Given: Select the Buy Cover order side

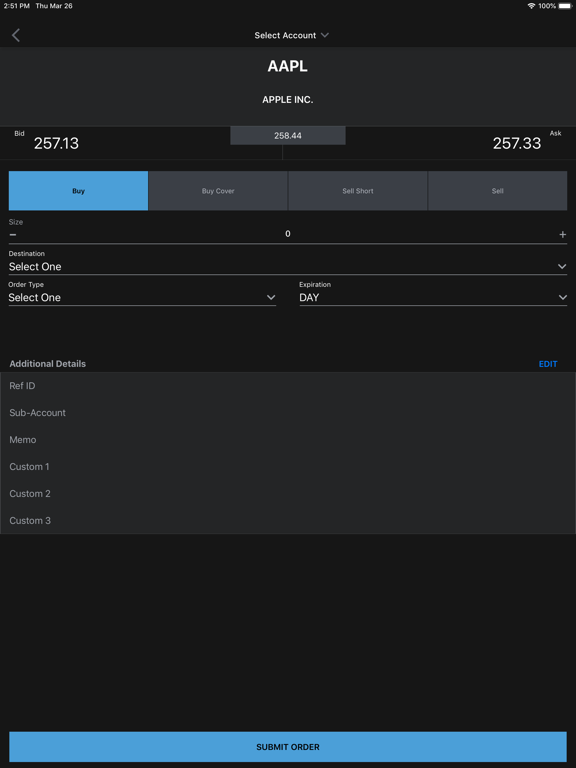Looking at the screenshot, I should coord(218,191).
